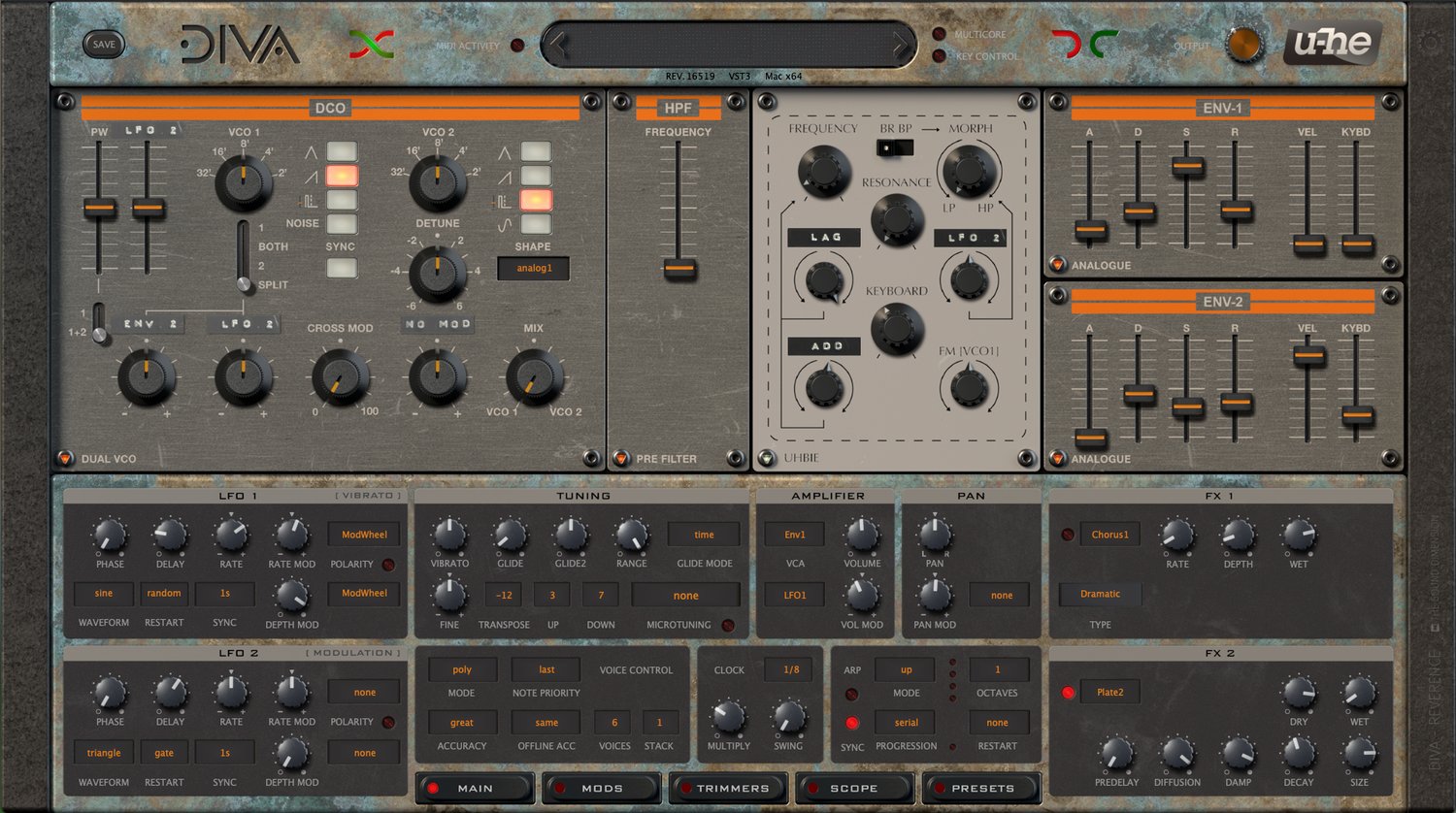Open the Dramatic chorus type dropdown
This screenshot has height=813, width=1456.
[1100, 594]
